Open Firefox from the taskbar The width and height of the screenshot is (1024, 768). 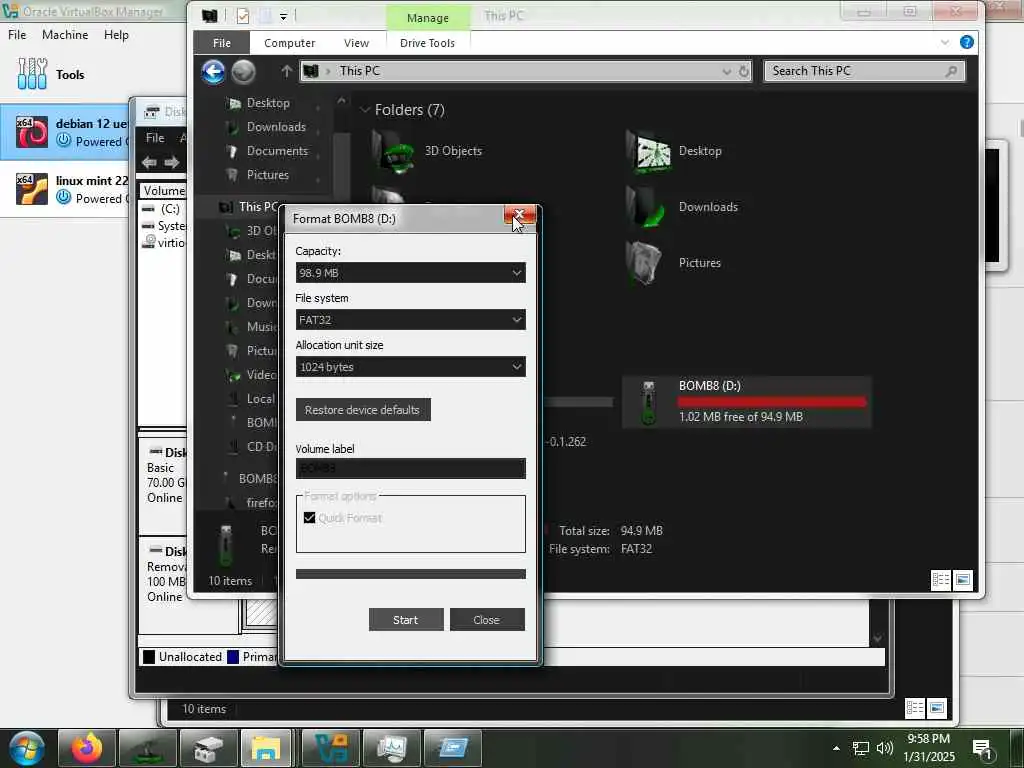click(87, 748)
